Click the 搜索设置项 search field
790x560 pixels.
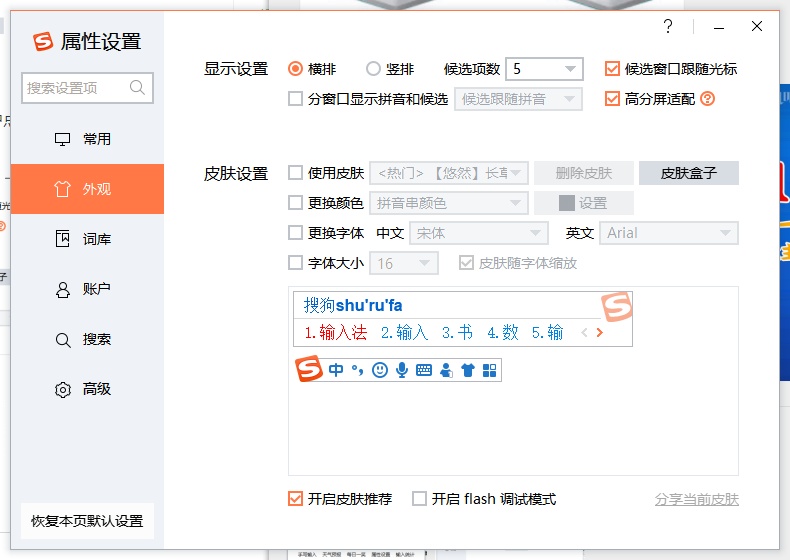tap(87, 88)
